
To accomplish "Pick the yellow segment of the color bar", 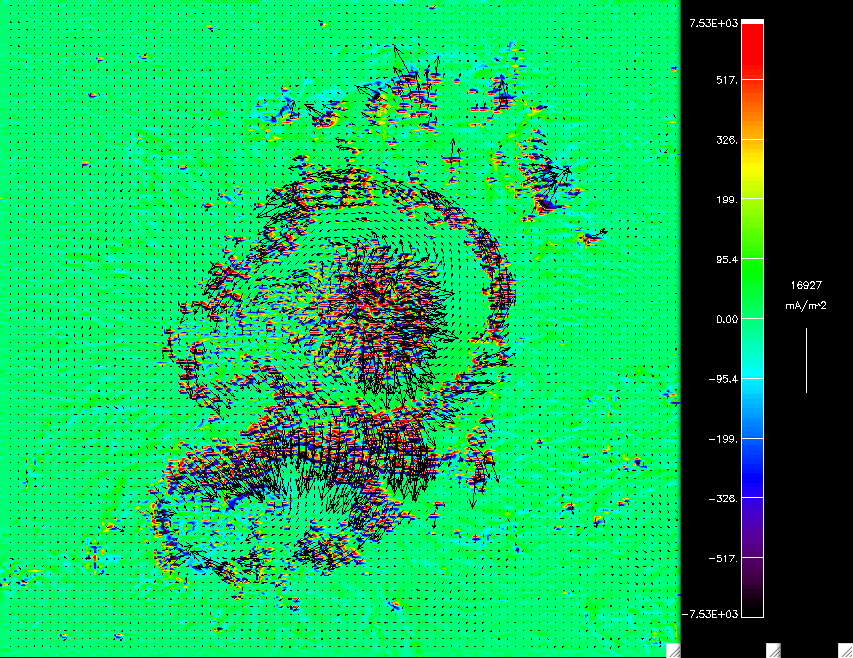I will pos(752,169).
